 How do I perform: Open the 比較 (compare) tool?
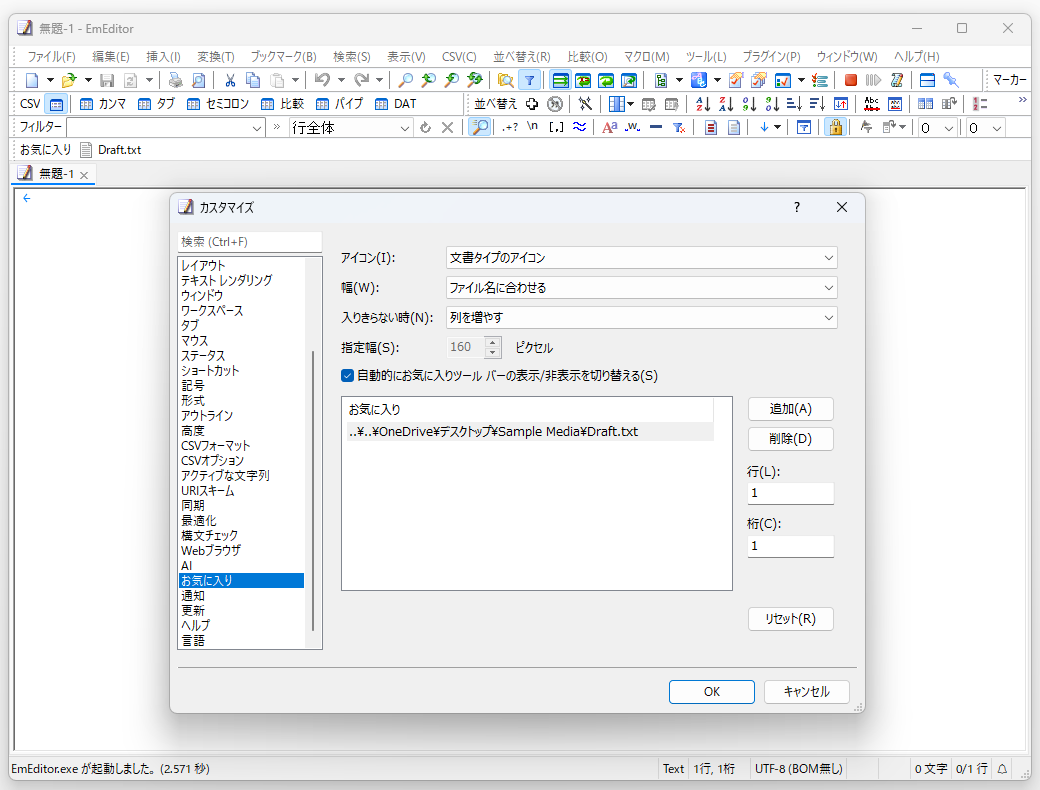pyautogui.click(x=278, y=104)
